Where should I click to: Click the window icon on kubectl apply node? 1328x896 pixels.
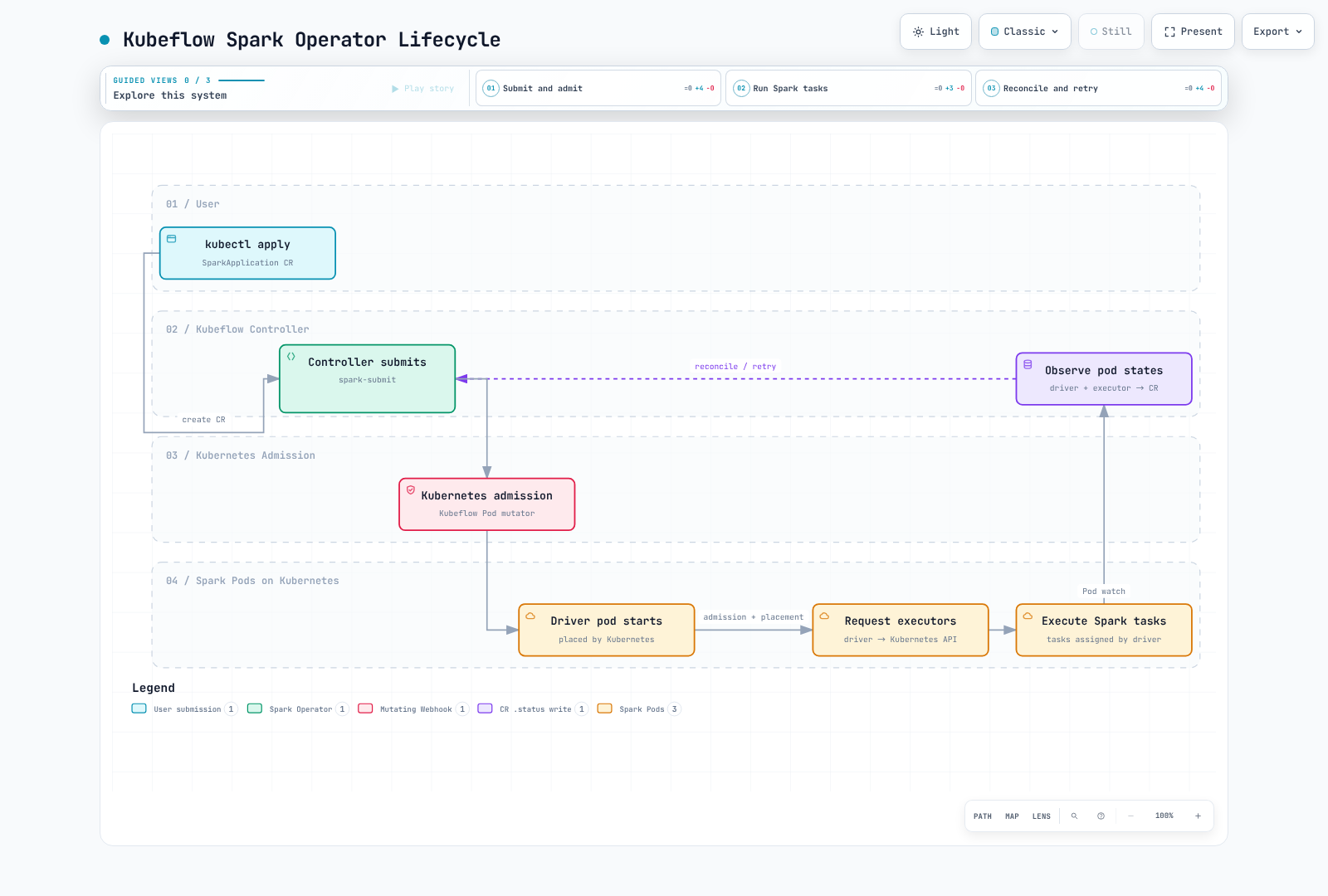pos(172,239)
